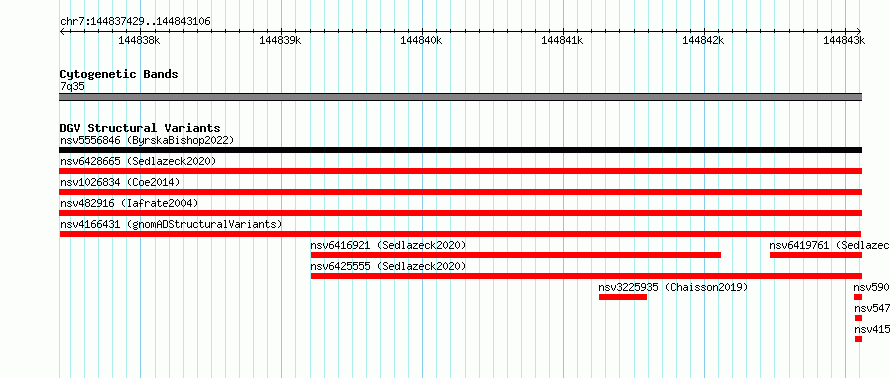Screen dimensions: 890x378
Task: Open nsv4166431 gnomADStructuralVariants label
Action: tap(171, 224)
